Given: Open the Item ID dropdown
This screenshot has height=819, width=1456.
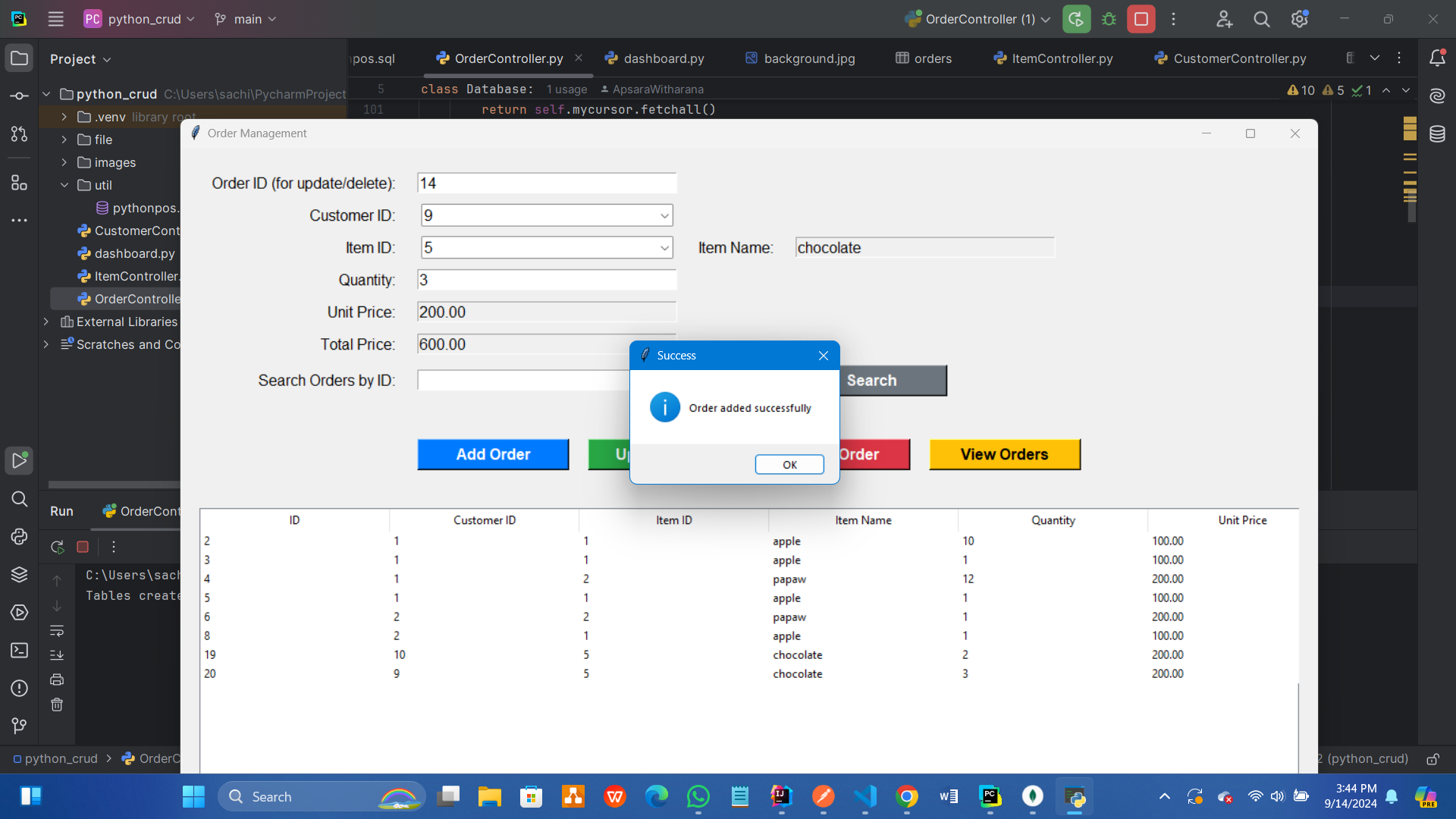Looking at the screenshot, I should pyautogui.click(x=664, y=248).
